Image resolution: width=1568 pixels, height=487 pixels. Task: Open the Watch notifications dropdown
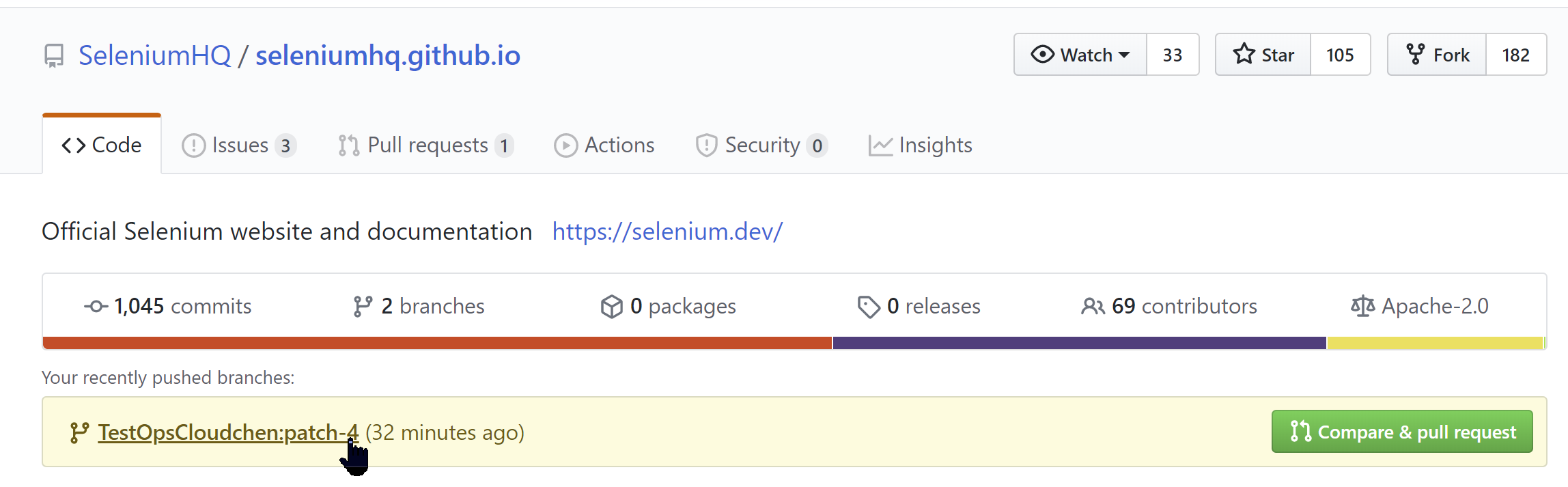point(1080,55)
